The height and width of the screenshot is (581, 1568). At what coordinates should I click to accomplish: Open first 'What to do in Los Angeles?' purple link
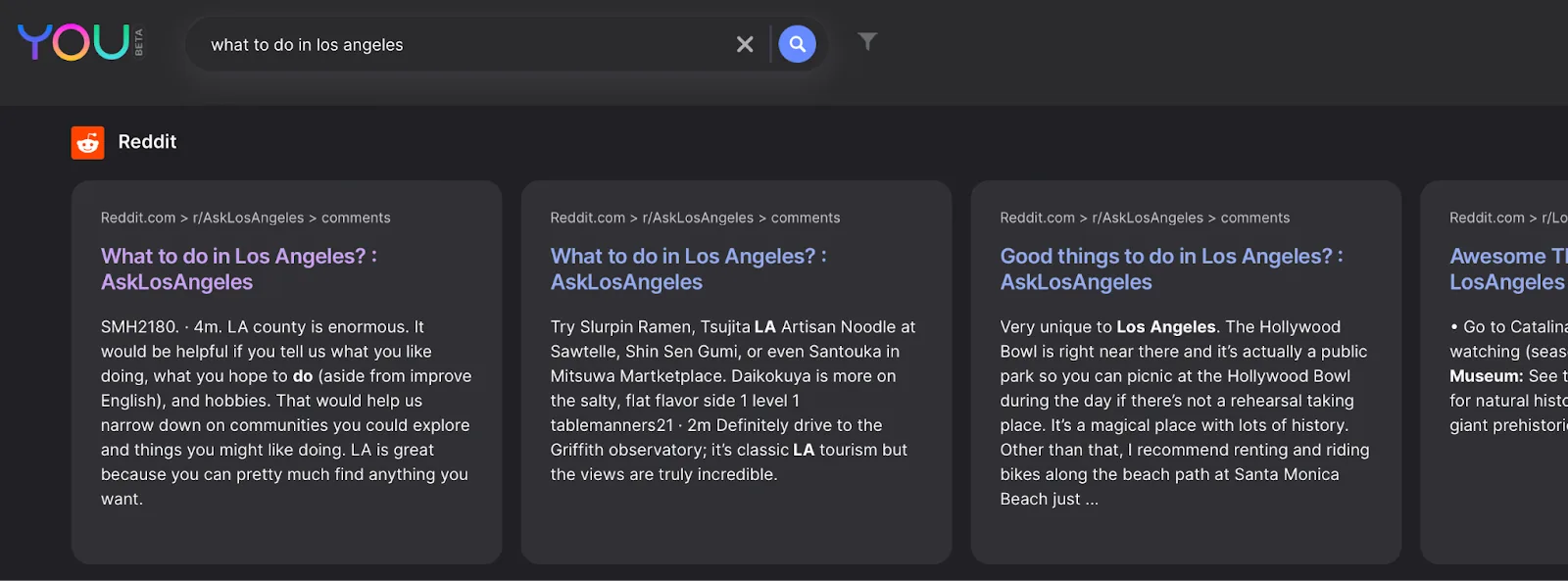239,269
